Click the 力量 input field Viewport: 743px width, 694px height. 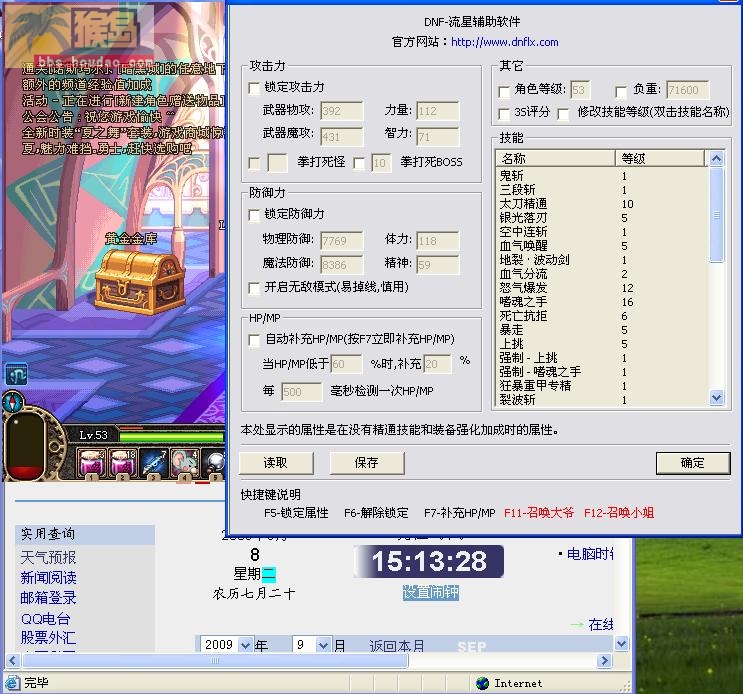coord(438,111)
